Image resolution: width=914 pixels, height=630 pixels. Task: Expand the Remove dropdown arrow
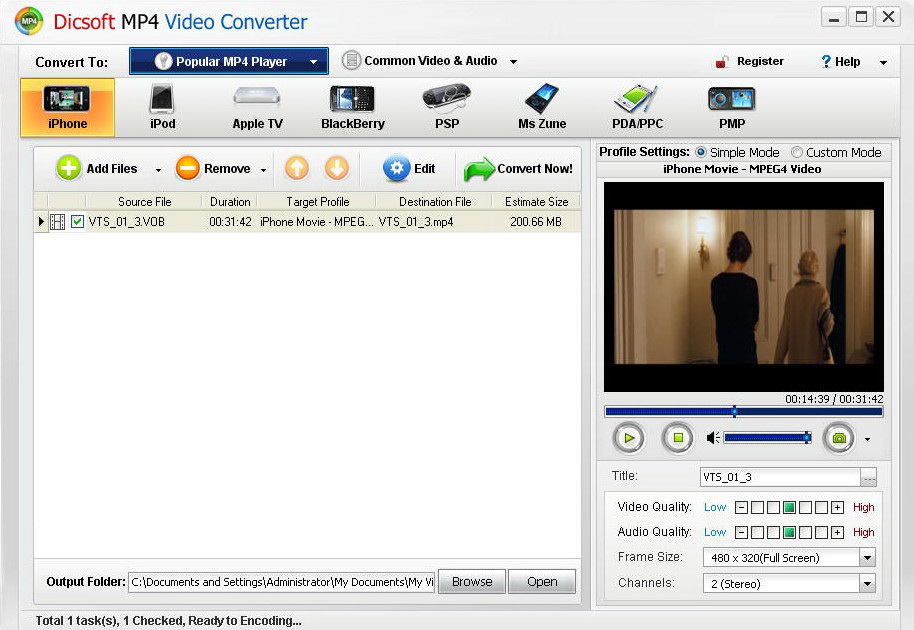click(x=263, y=170)
